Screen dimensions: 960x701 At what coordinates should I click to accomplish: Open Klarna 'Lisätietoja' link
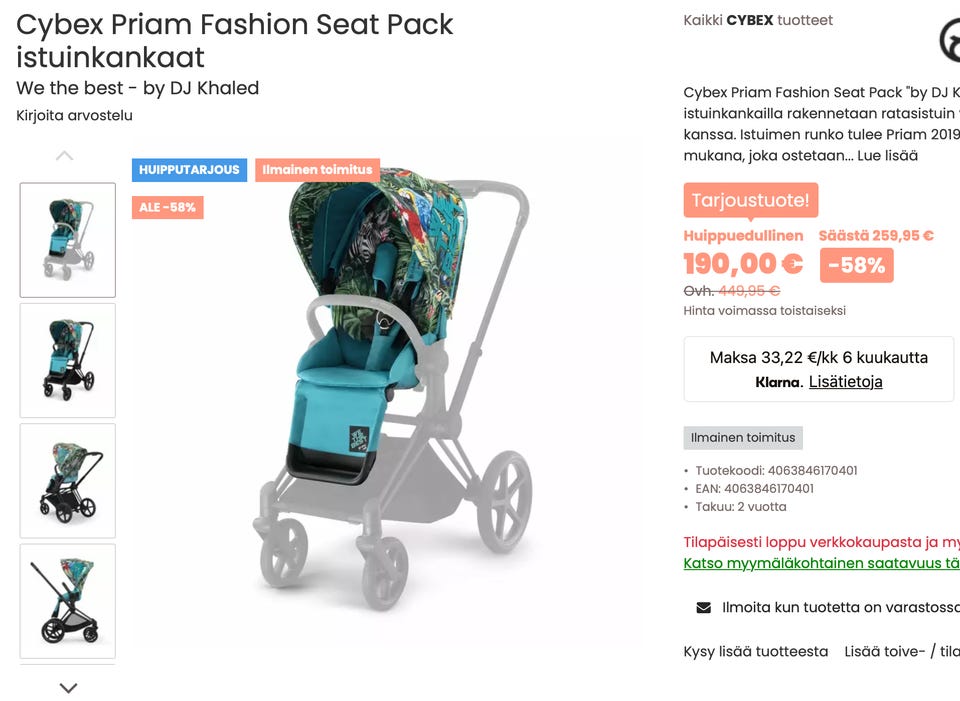click(x=845, y=381)
